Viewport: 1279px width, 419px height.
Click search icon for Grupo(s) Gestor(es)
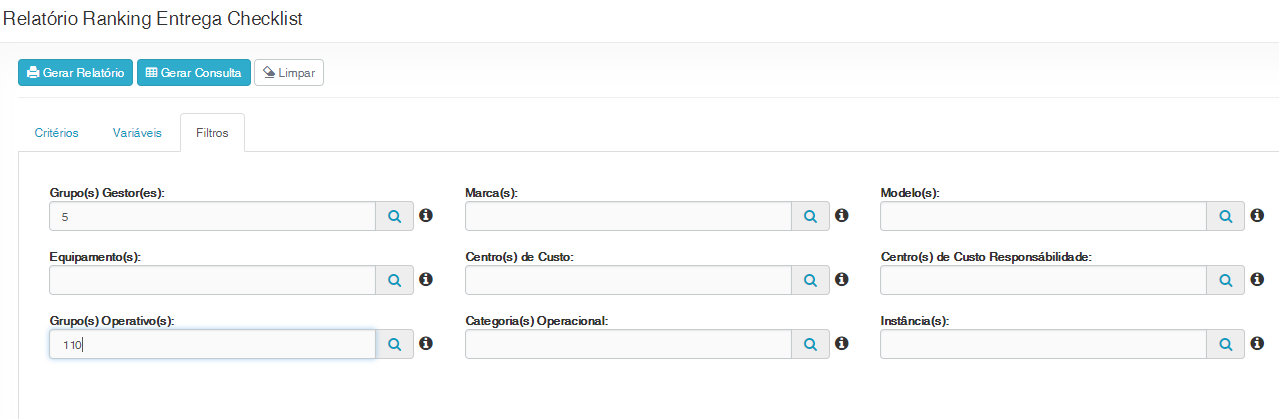click(x=395, y=216)
